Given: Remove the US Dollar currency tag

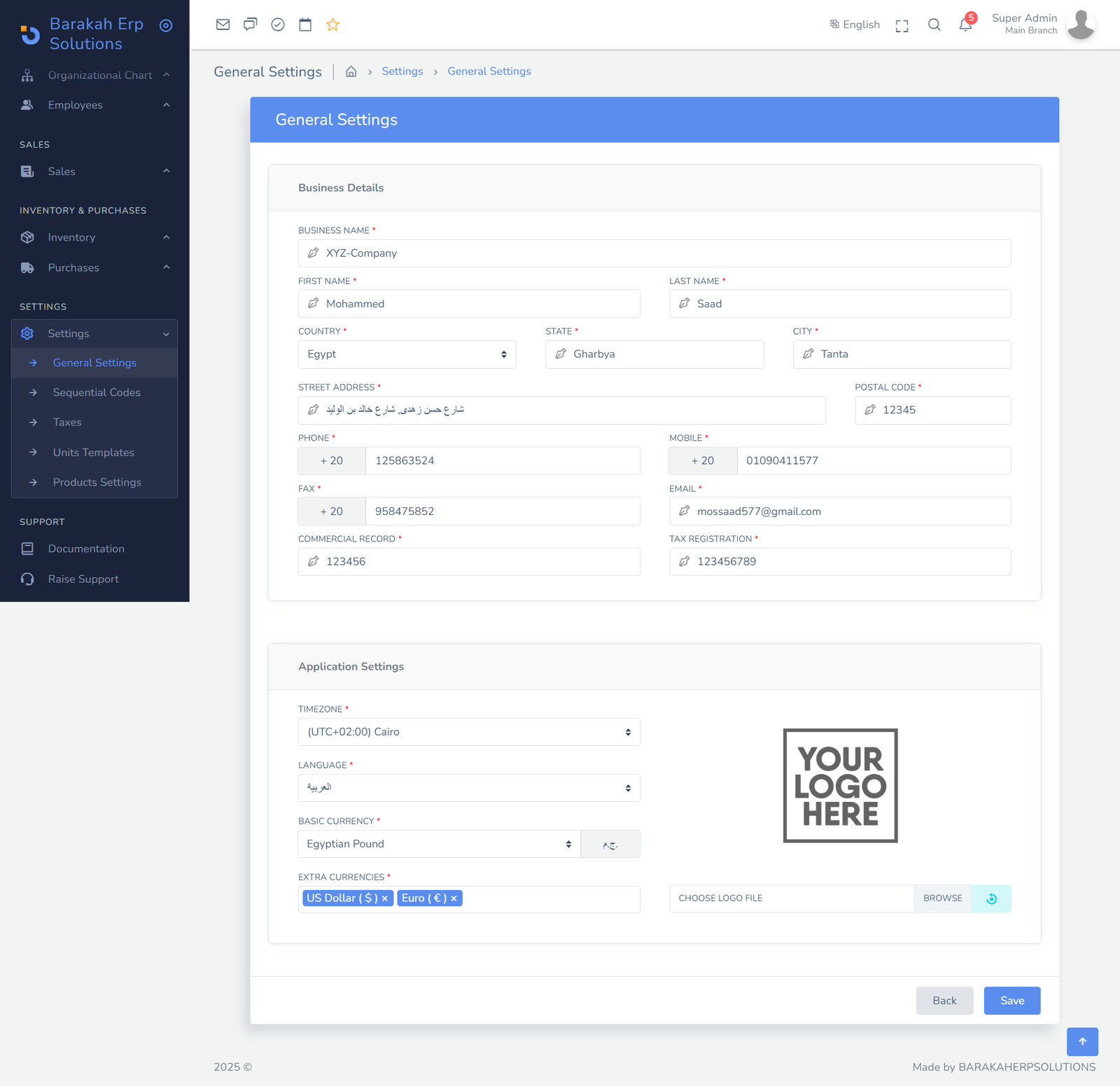Looking at the screenshot, I should click(384, 898).
